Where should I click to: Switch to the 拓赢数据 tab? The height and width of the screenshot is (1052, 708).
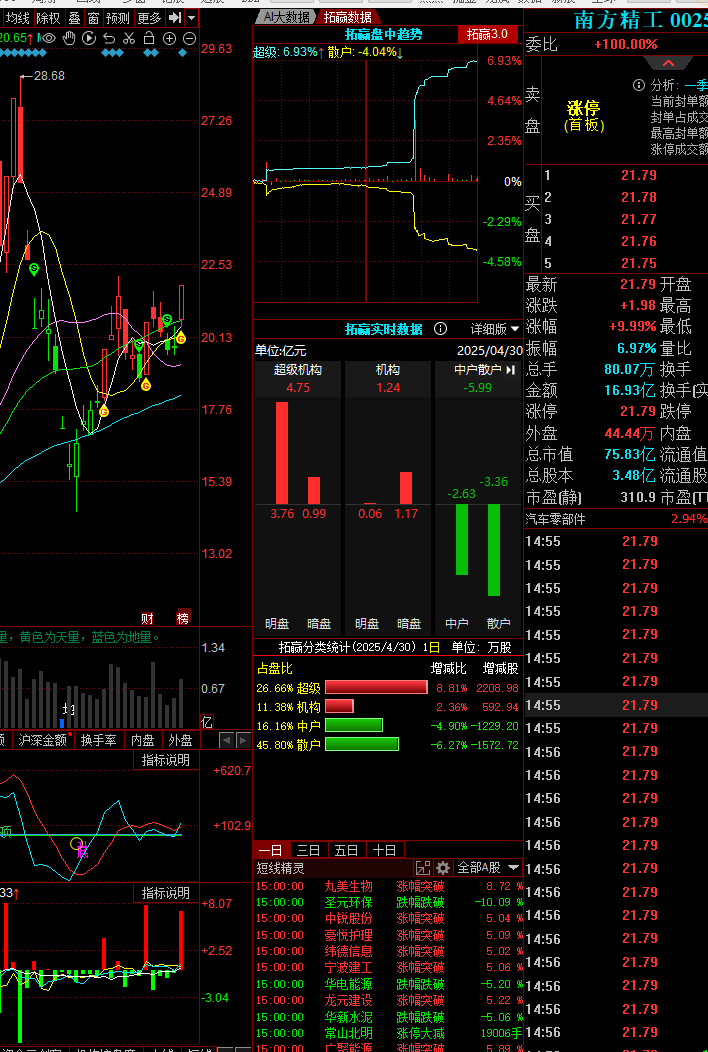348,17
